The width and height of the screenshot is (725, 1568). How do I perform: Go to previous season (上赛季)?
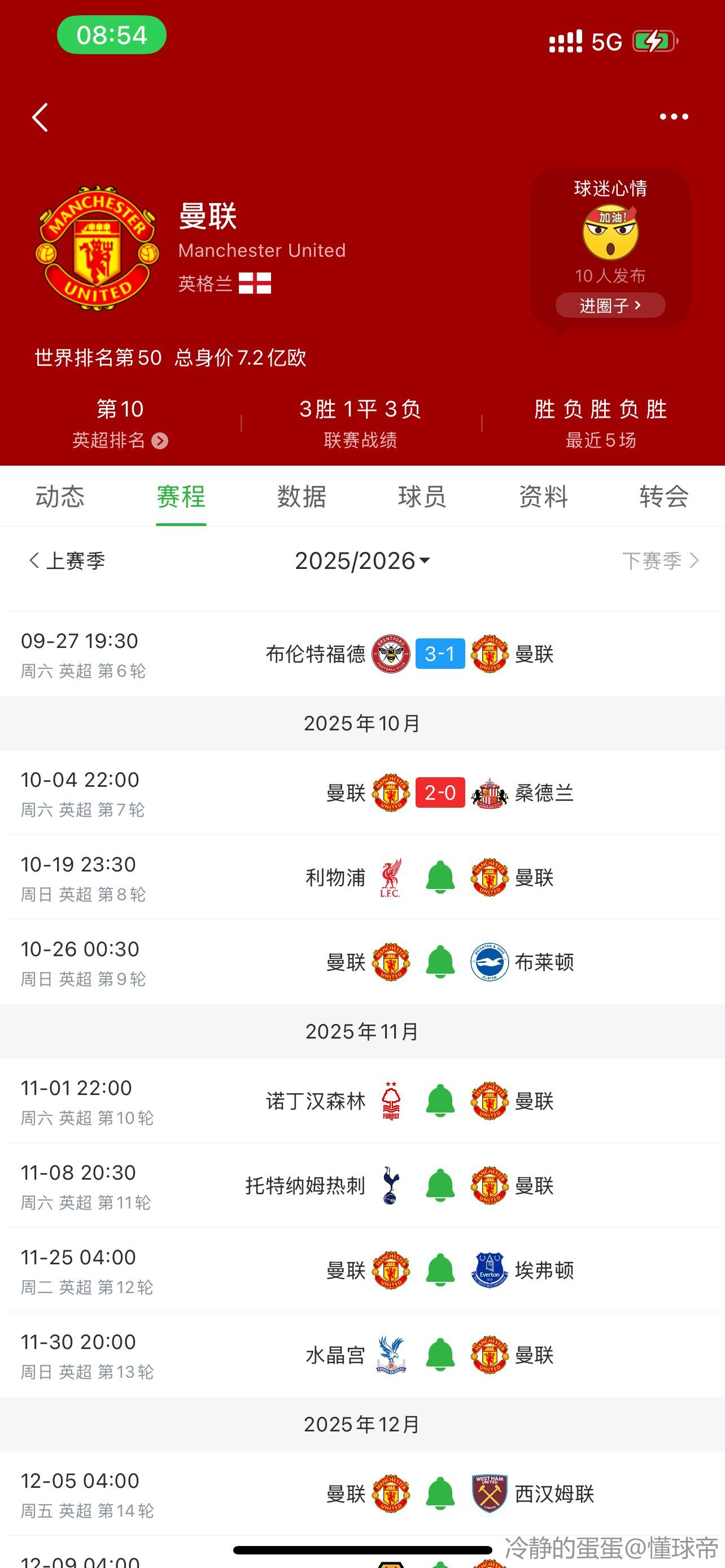(67, 560)
